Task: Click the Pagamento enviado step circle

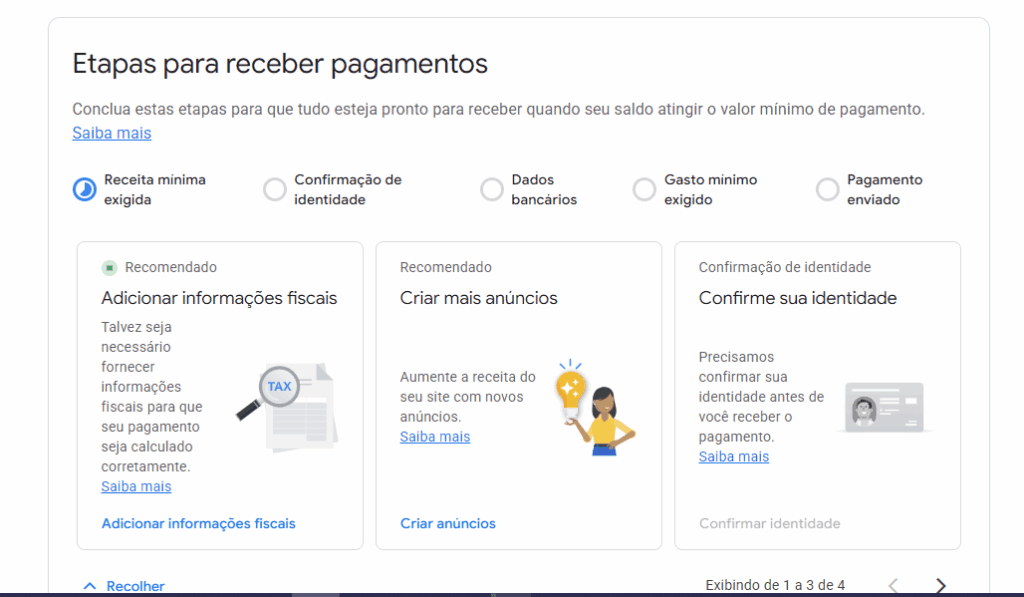Action: pyautogui.click(x=827, y=189)
